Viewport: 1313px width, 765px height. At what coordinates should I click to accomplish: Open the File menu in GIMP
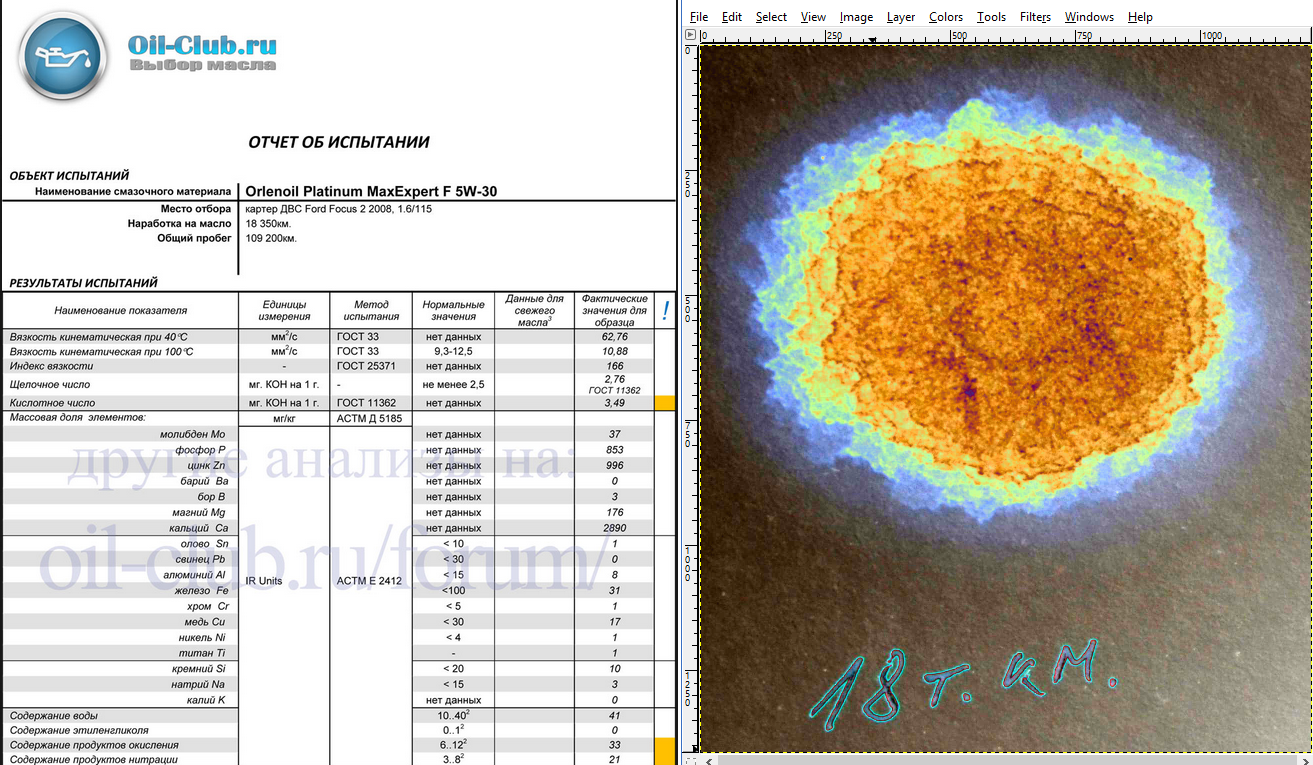pos(699,17)
